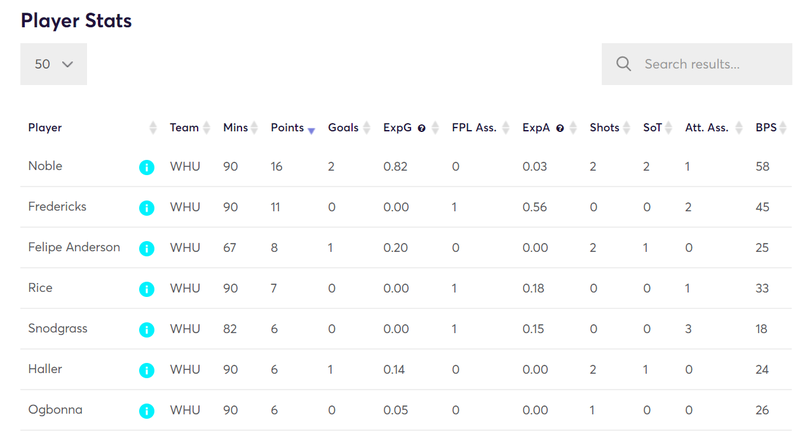
Task: Sort by the Team column header
Action: [190, 127]
